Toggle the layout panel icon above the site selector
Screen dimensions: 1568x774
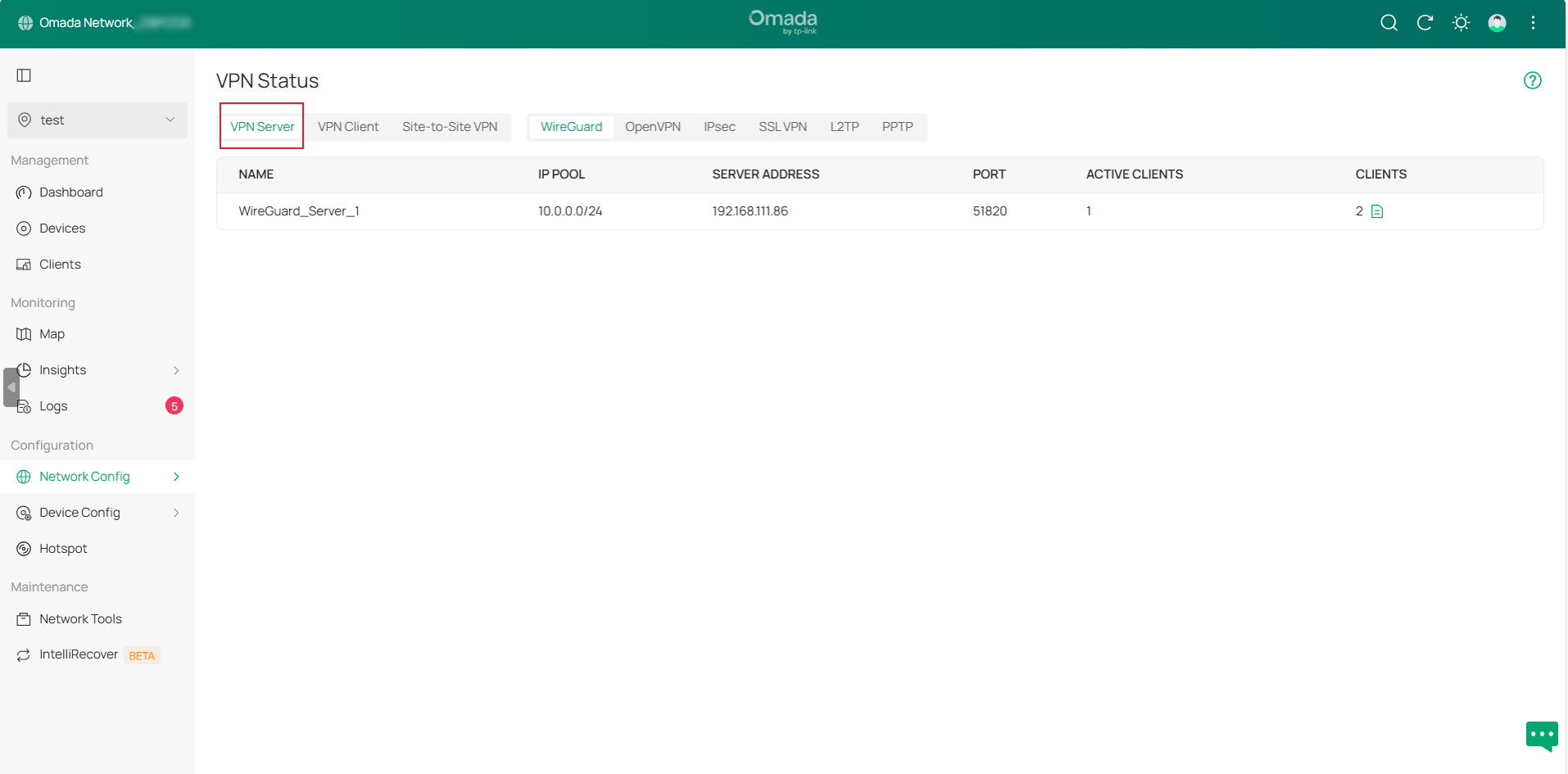click(23, 75)
